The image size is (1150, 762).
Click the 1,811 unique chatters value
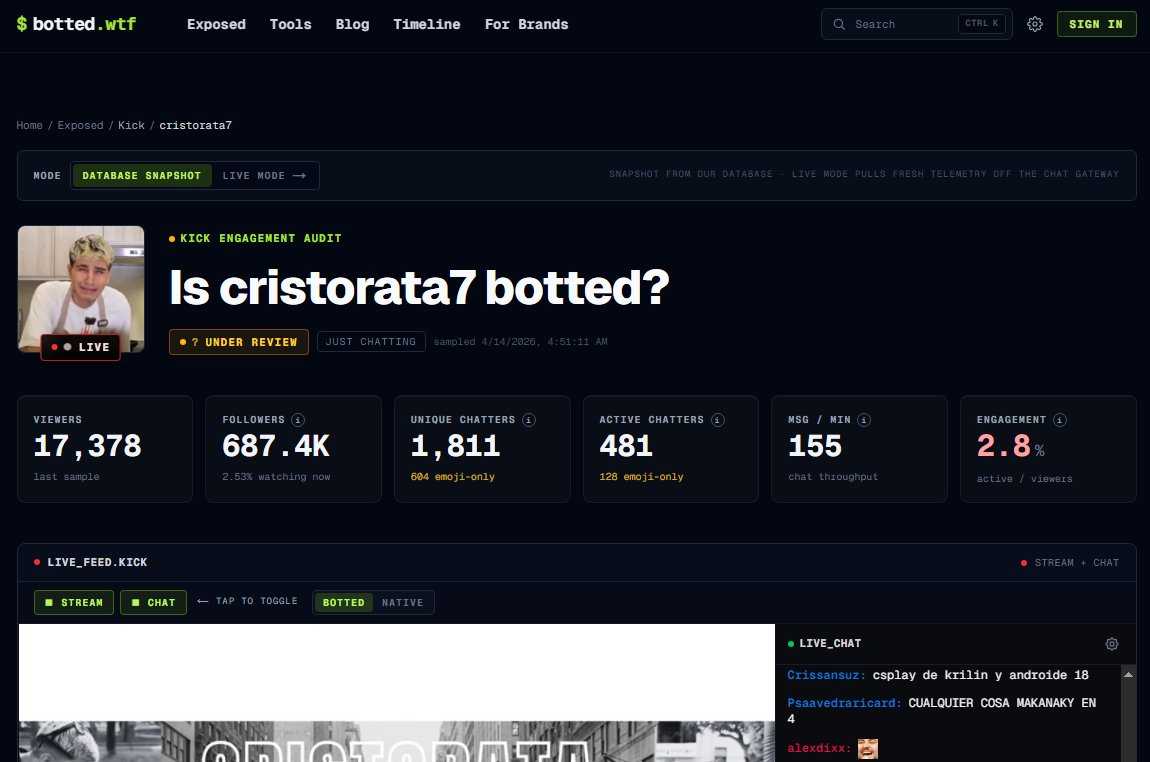coord(455,446)
